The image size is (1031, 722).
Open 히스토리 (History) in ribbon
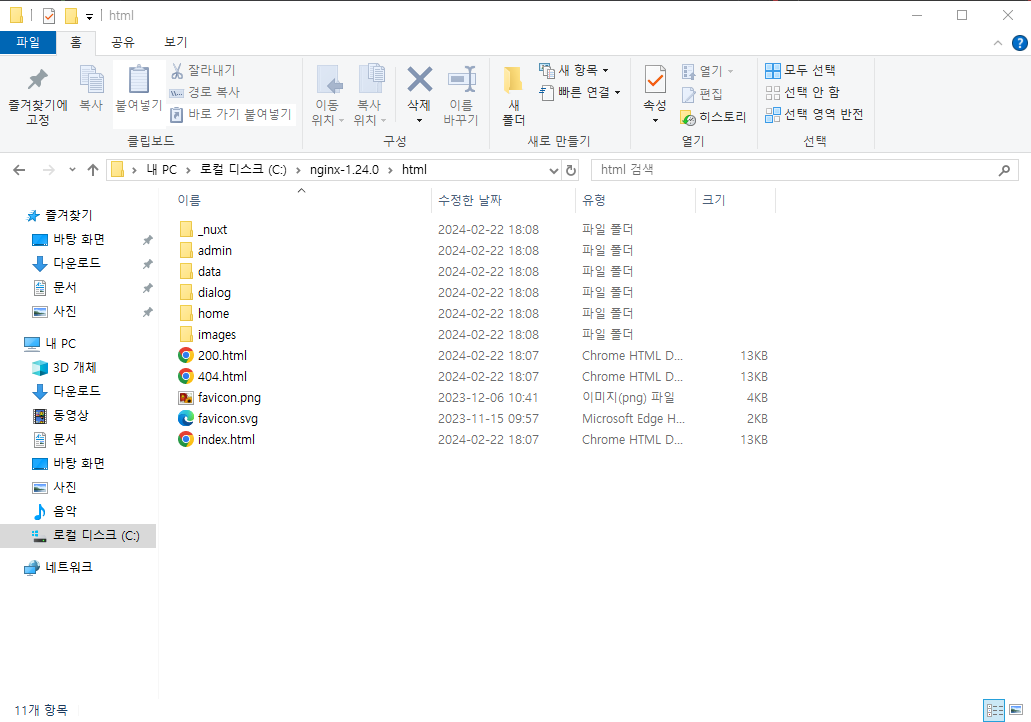tap(713, 117)
